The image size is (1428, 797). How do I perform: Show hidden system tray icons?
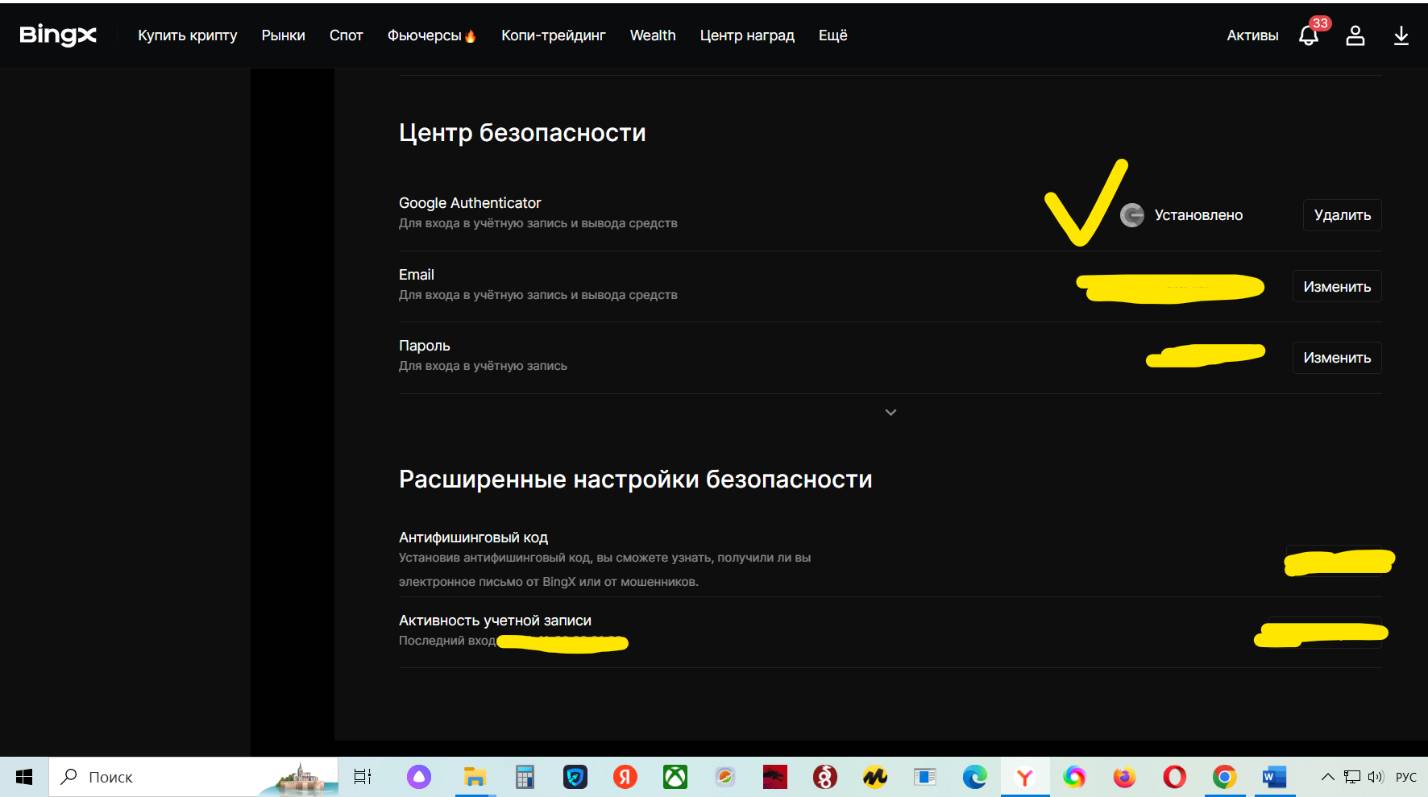(x=1328, y=777)
